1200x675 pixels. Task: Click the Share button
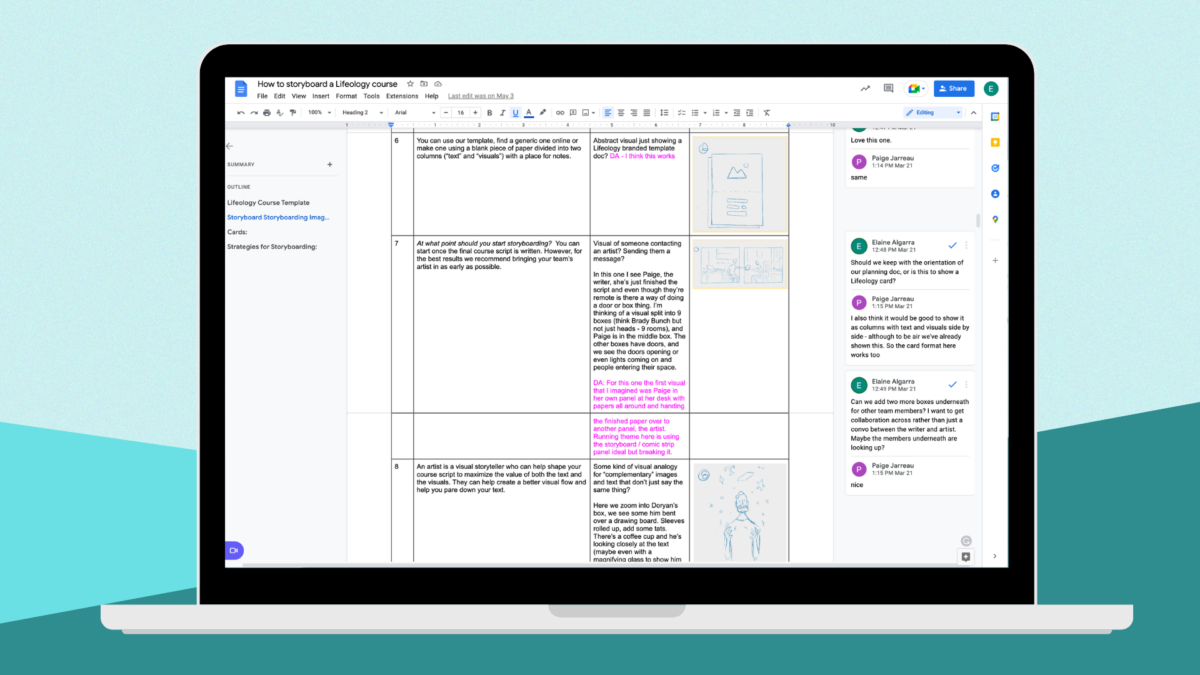953,88
